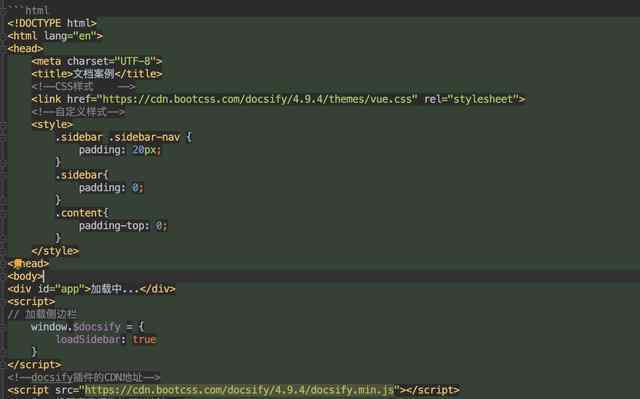The image size is (640, 399).
Task: Click the .sidebar{ selector line
Action: (82, 175)
